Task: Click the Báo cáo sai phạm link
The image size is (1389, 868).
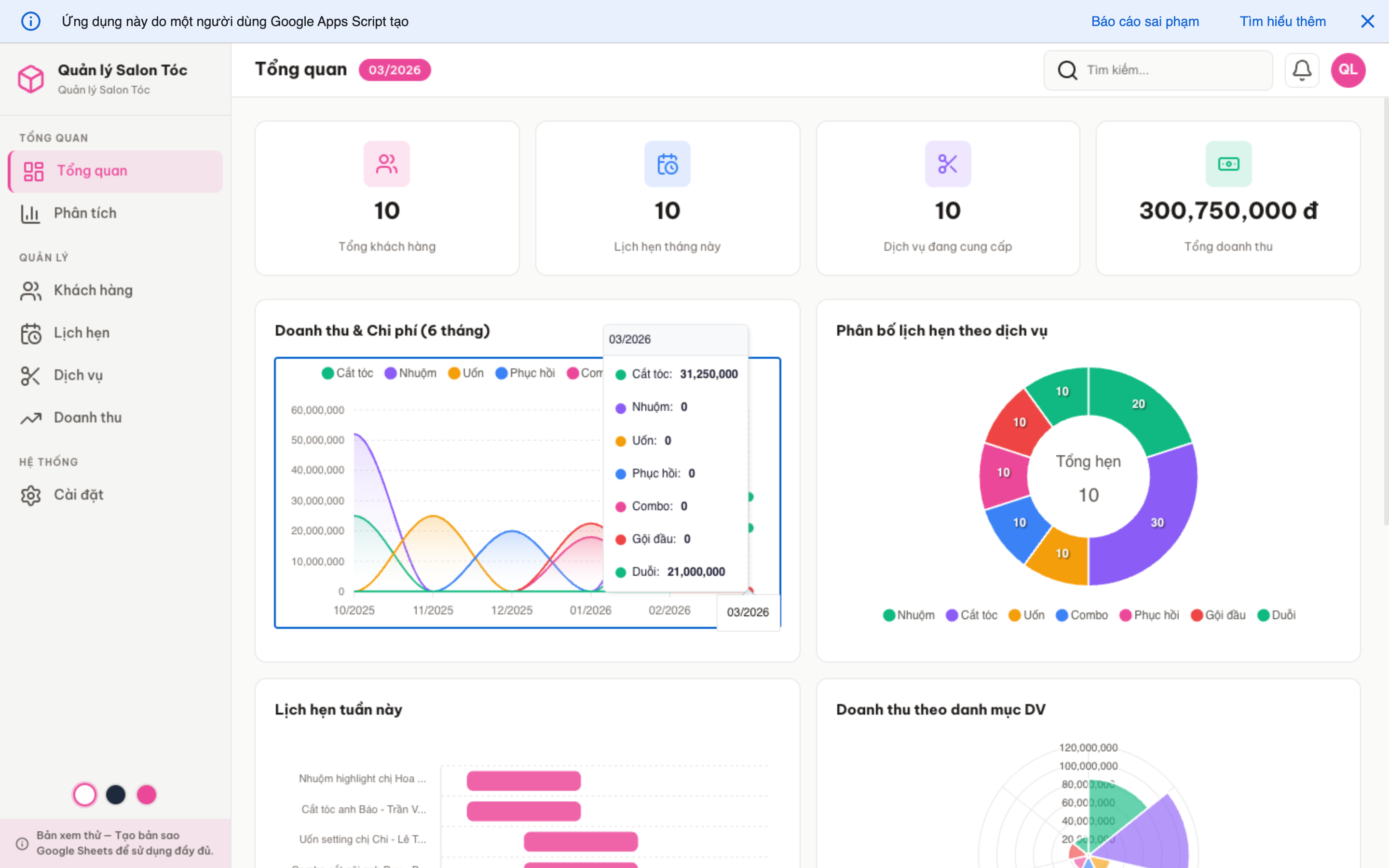Action: (x=1144, y=21)
